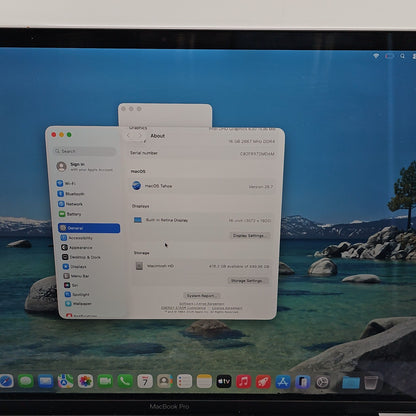The image size is (416, 416).
Task: Open Network settings pane
Action: [x=70, y=204]
